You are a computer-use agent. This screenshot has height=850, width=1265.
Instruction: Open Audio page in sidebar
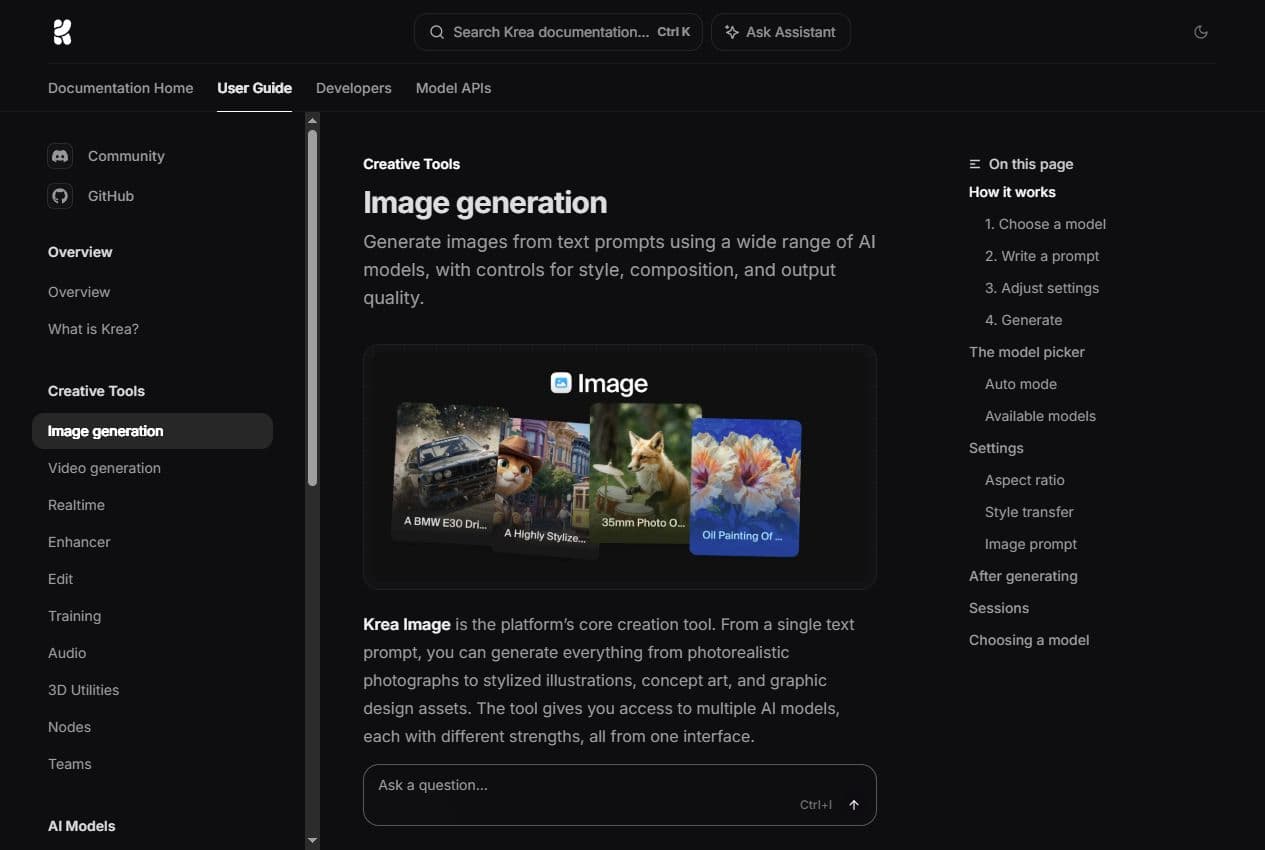pyautogui.click(x=67, y=653)
